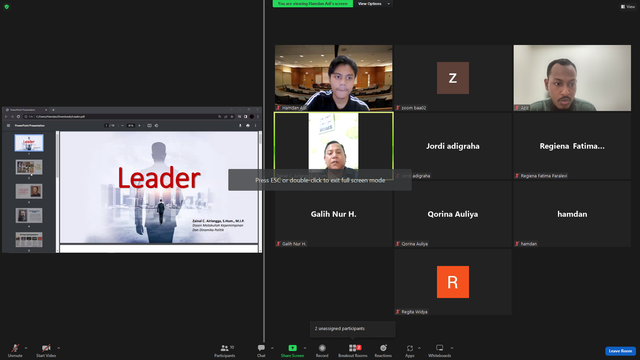Switch layout with the View button
Image resolution: width=640 pixels, height=360 pixels.
pos(628,7)
